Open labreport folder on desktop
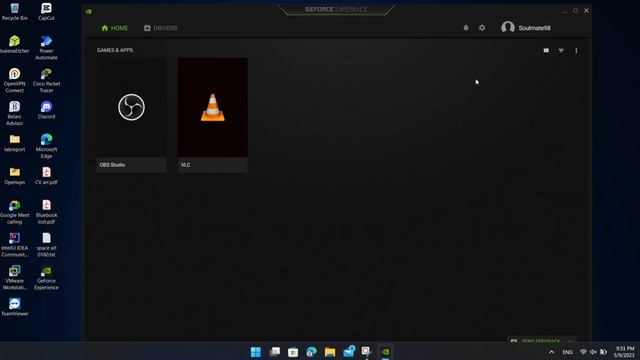 (15, 143)
